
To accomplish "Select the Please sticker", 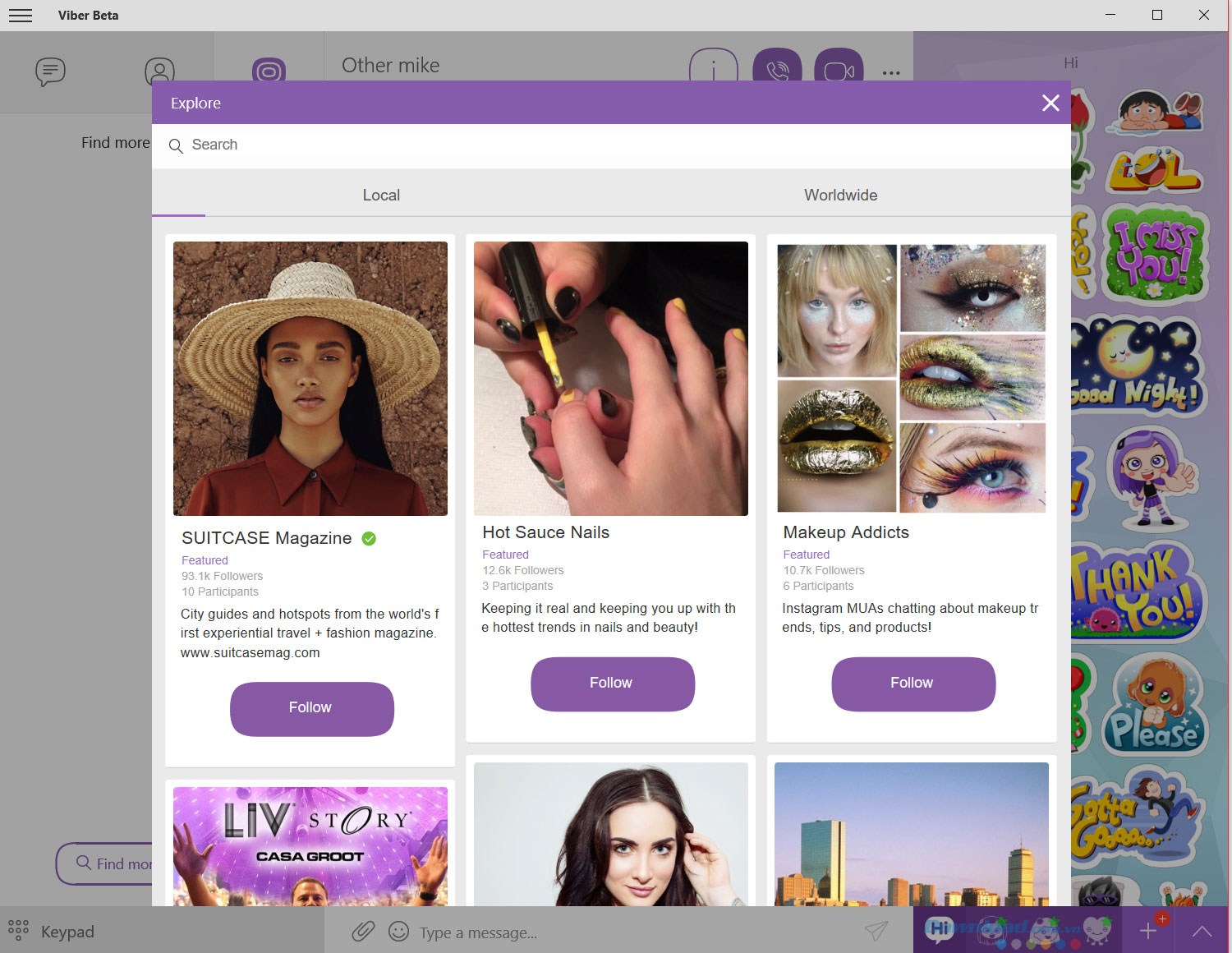I will pyautogui.click(x=1156, y=707).
